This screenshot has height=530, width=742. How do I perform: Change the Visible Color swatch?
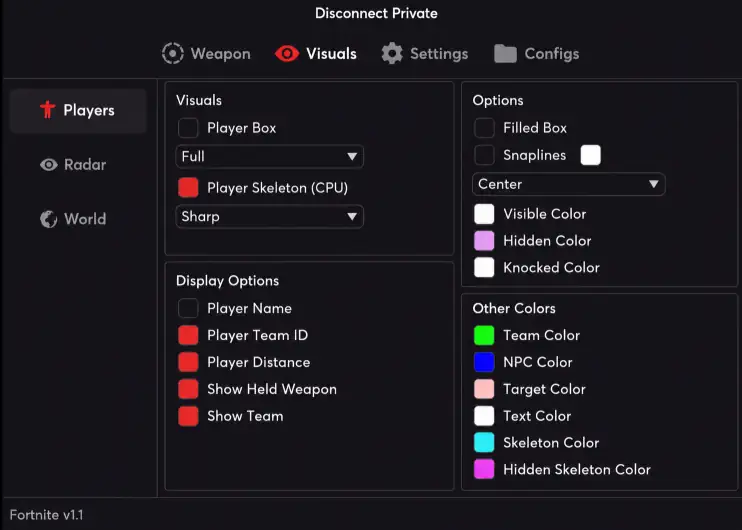click(484, 214)
